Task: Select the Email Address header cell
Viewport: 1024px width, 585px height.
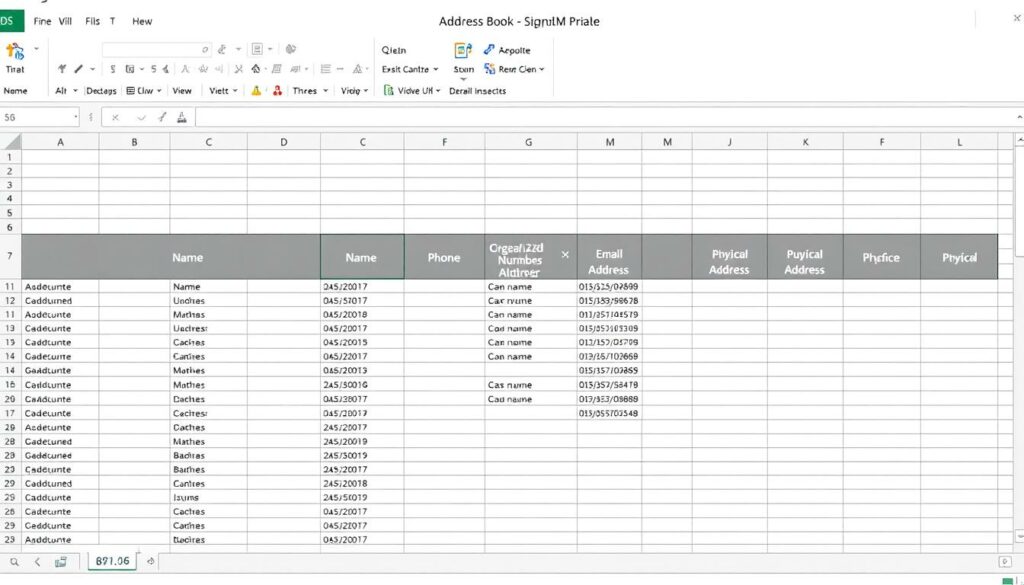Action: point(608,262)
